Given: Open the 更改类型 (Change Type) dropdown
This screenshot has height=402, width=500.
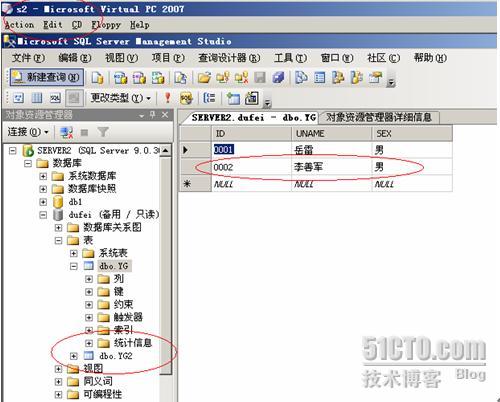Looking at the screenshot, I should 121,98.
